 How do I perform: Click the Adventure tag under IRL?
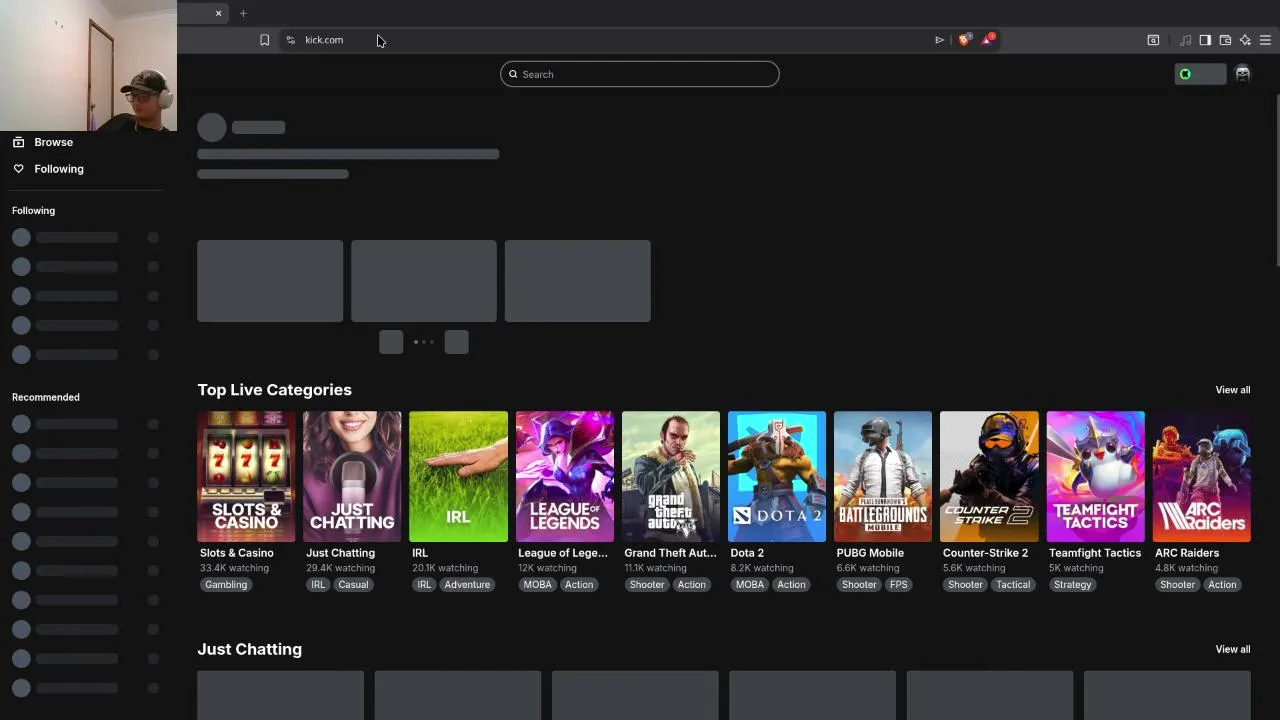467,585
